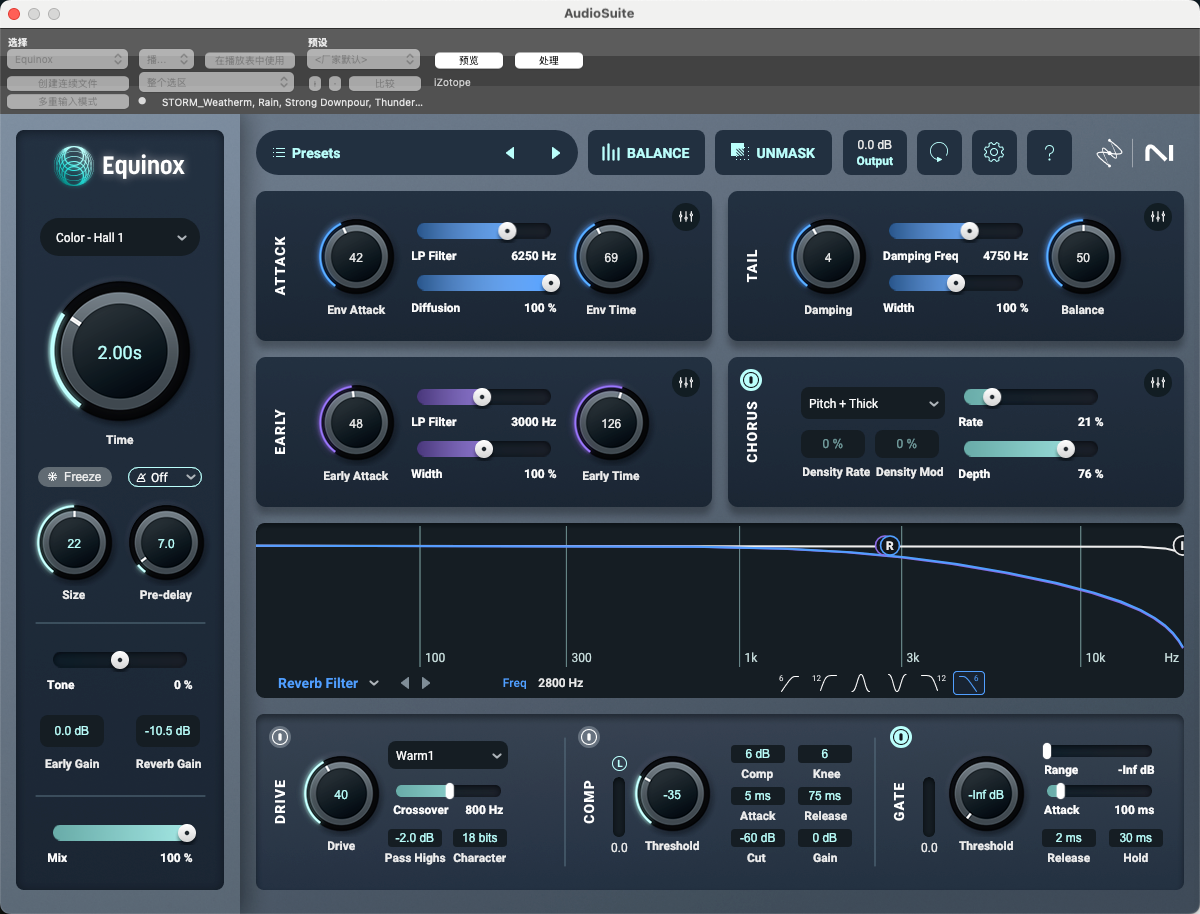1200x914 pixels.
Task: Click the 在播放表中使用 button
Action: [x=250, y=61]
